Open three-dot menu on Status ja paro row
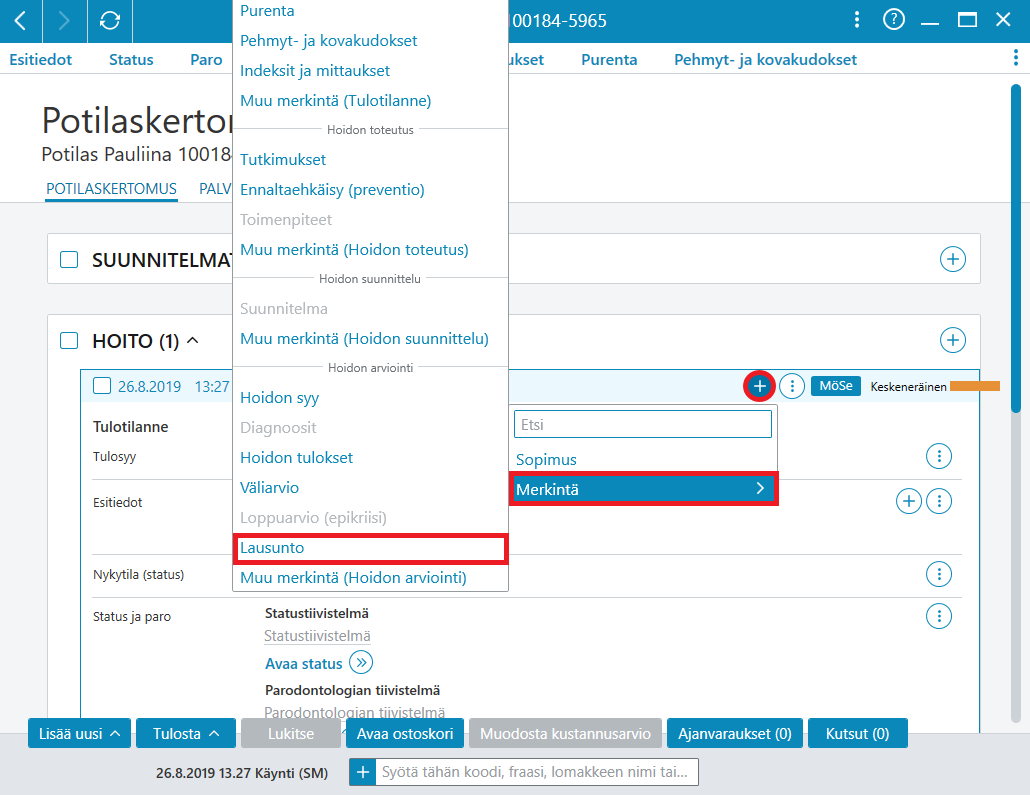1030x795 pixels. click(x=939, y=616)
